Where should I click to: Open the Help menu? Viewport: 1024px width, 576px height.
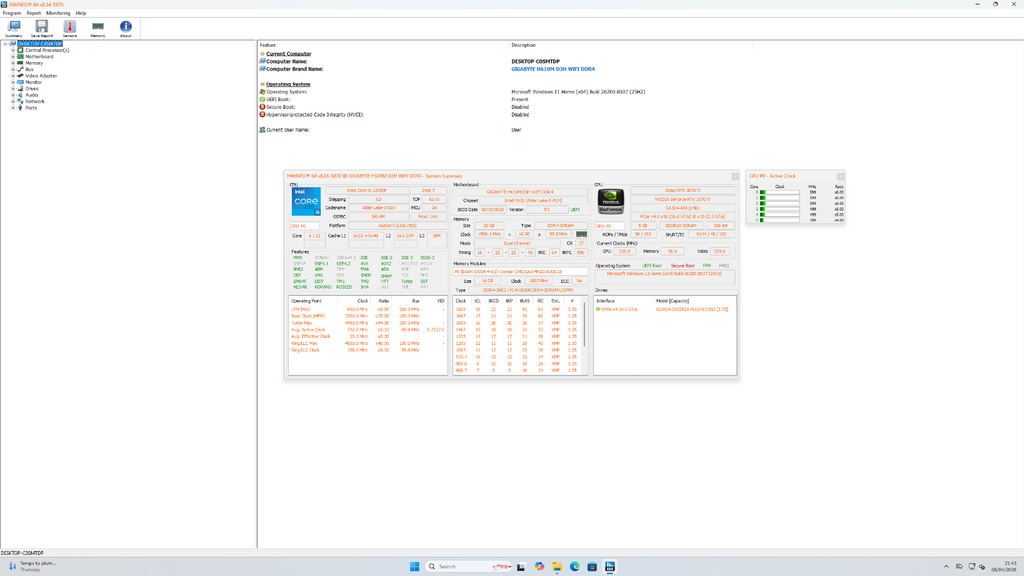(81, 13)
